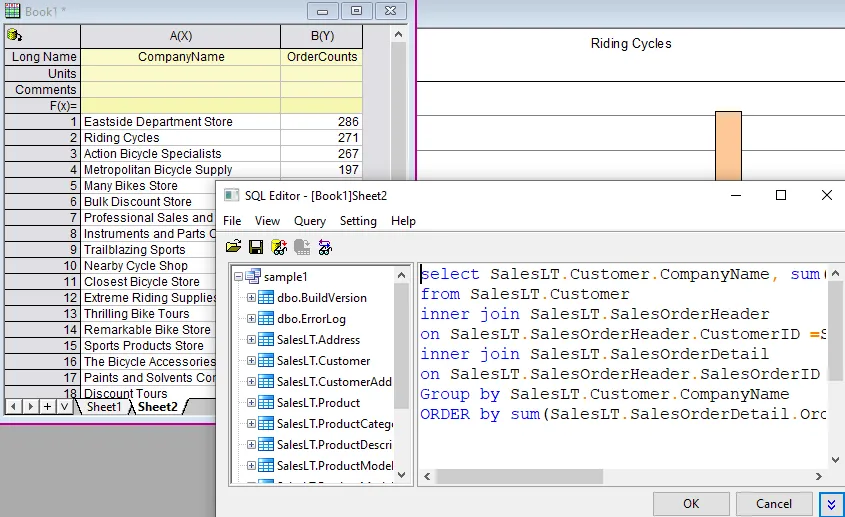Image resolution: width=845 pixels, height=517 pixels.
Task: Click the previous sheet arrow in Book1
Action: (14, 406)
